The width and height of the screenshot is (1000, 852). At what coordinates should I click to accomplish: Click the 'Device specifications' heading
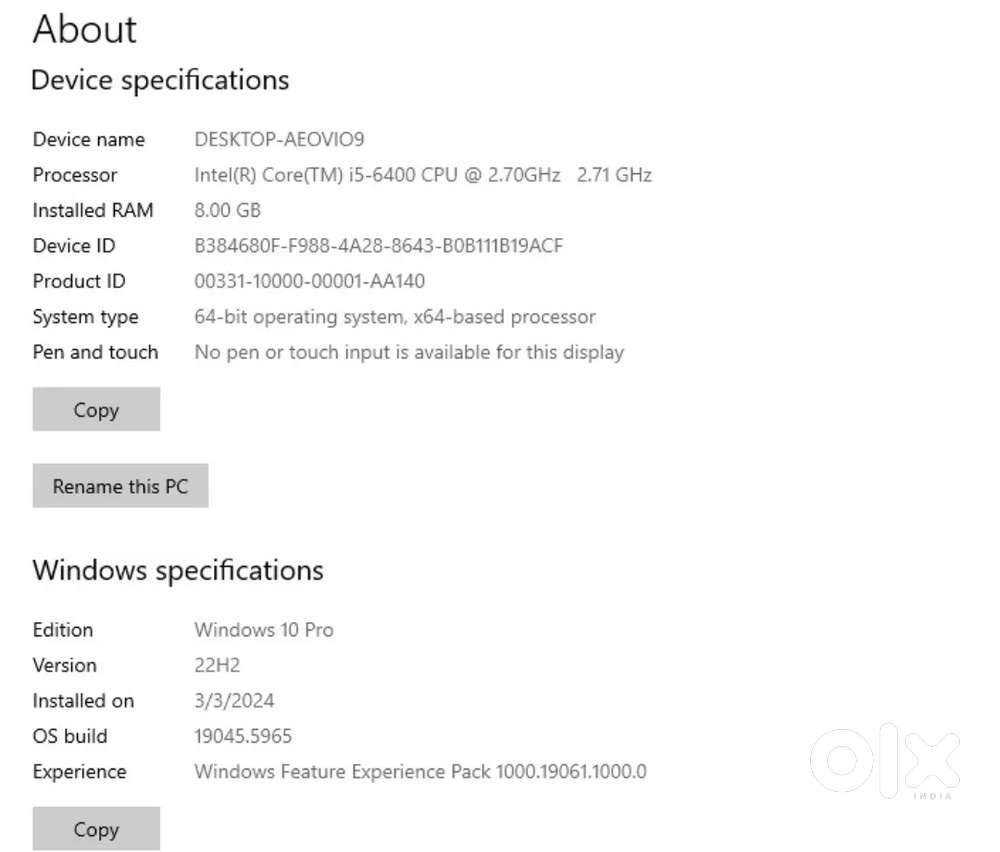(160, 81)
